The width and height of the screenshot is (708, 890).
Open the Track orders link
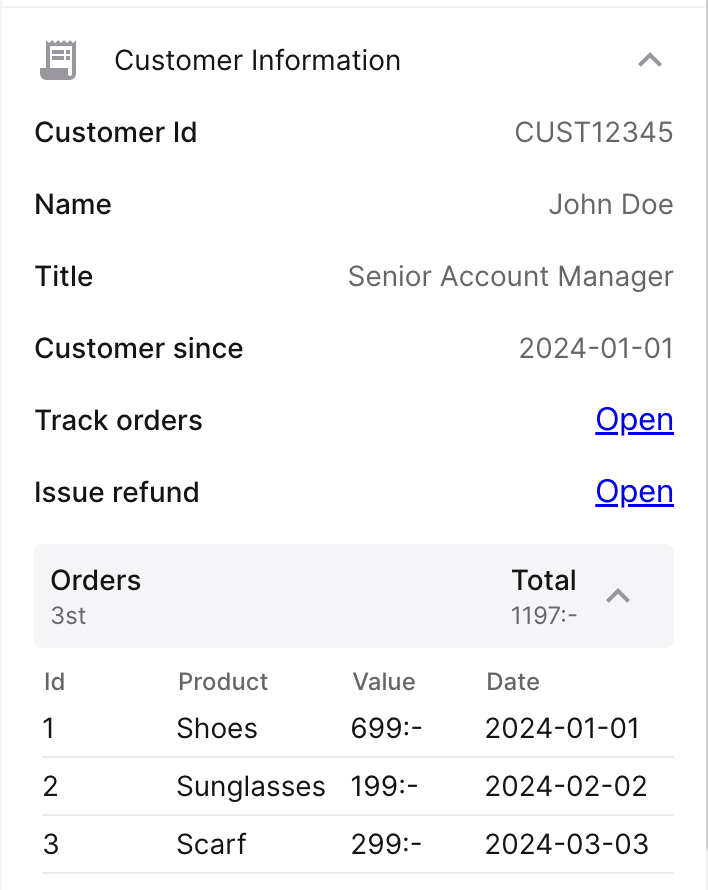tap(634, 420)
